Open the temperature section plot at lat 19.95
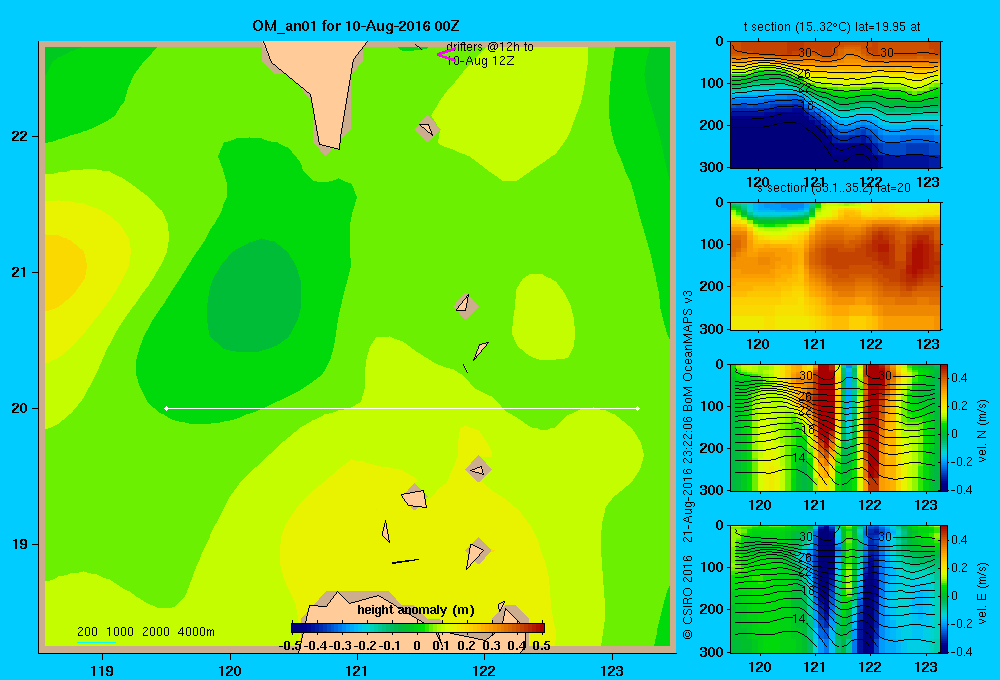The image size is (1000, 680). [835, 104]
